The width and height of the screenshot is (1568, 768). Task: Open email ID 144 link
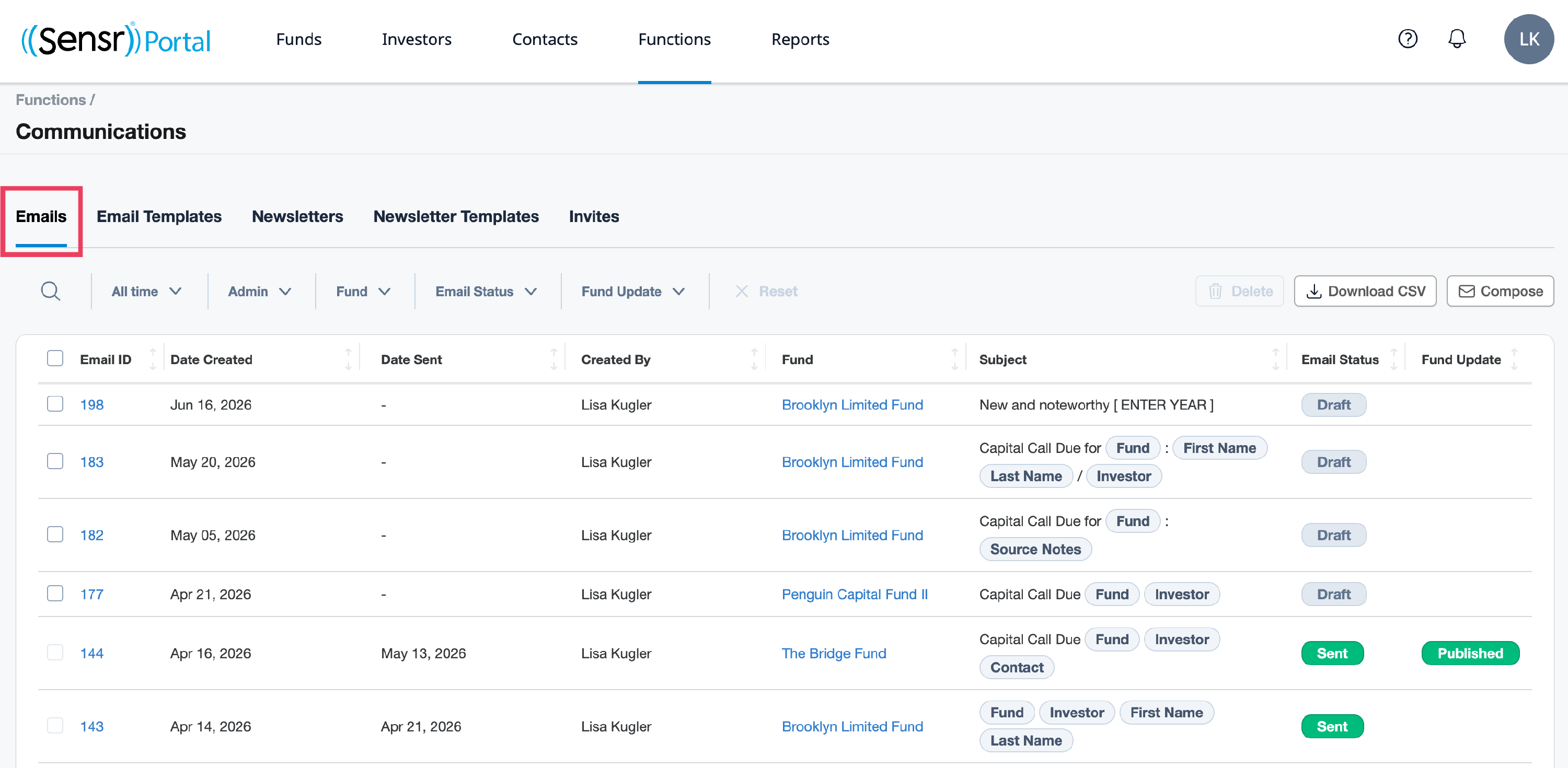pos(92,653)
